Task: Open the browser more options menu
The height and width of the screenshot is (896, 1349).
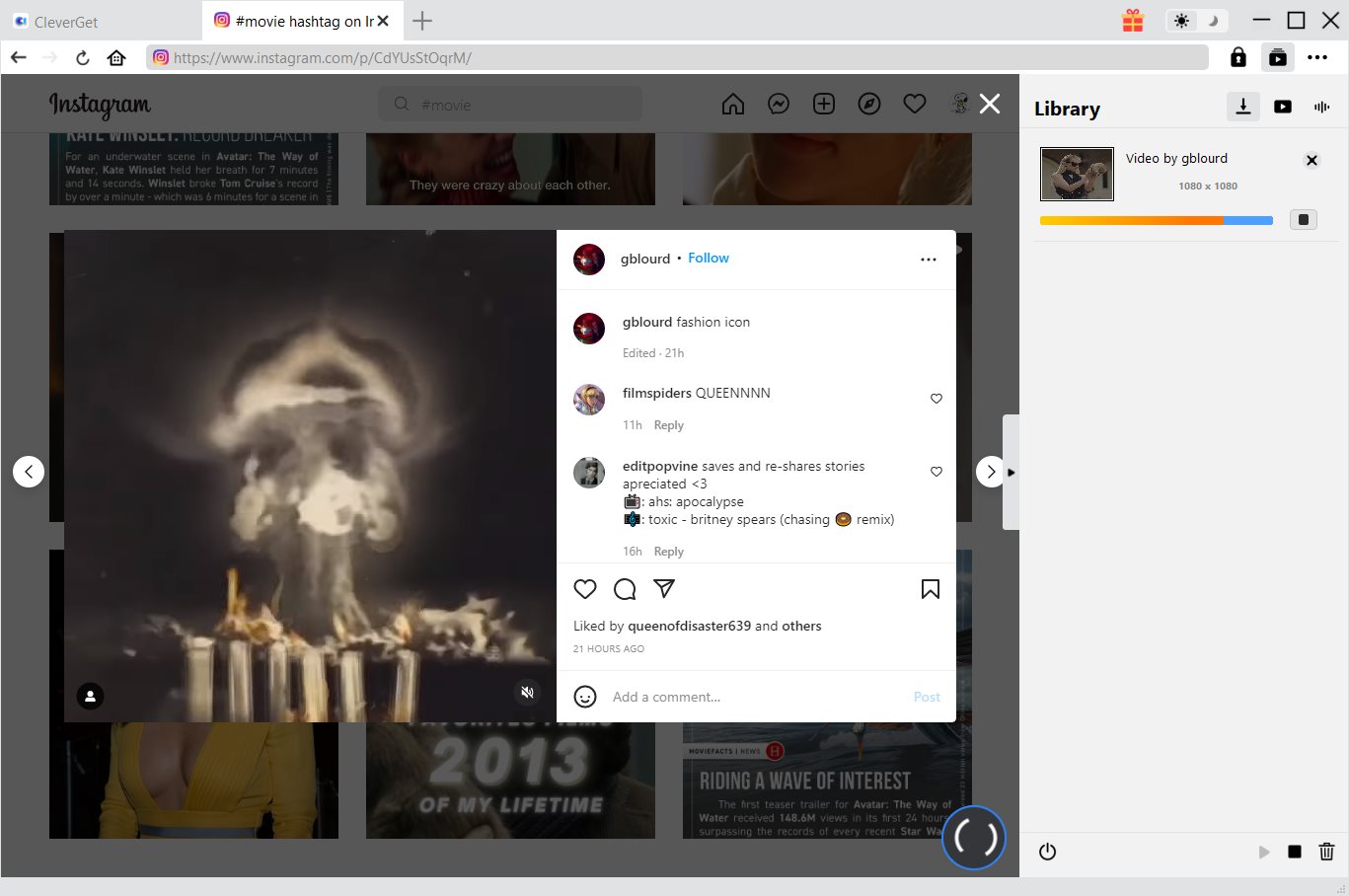Action: pos(1317,58)
